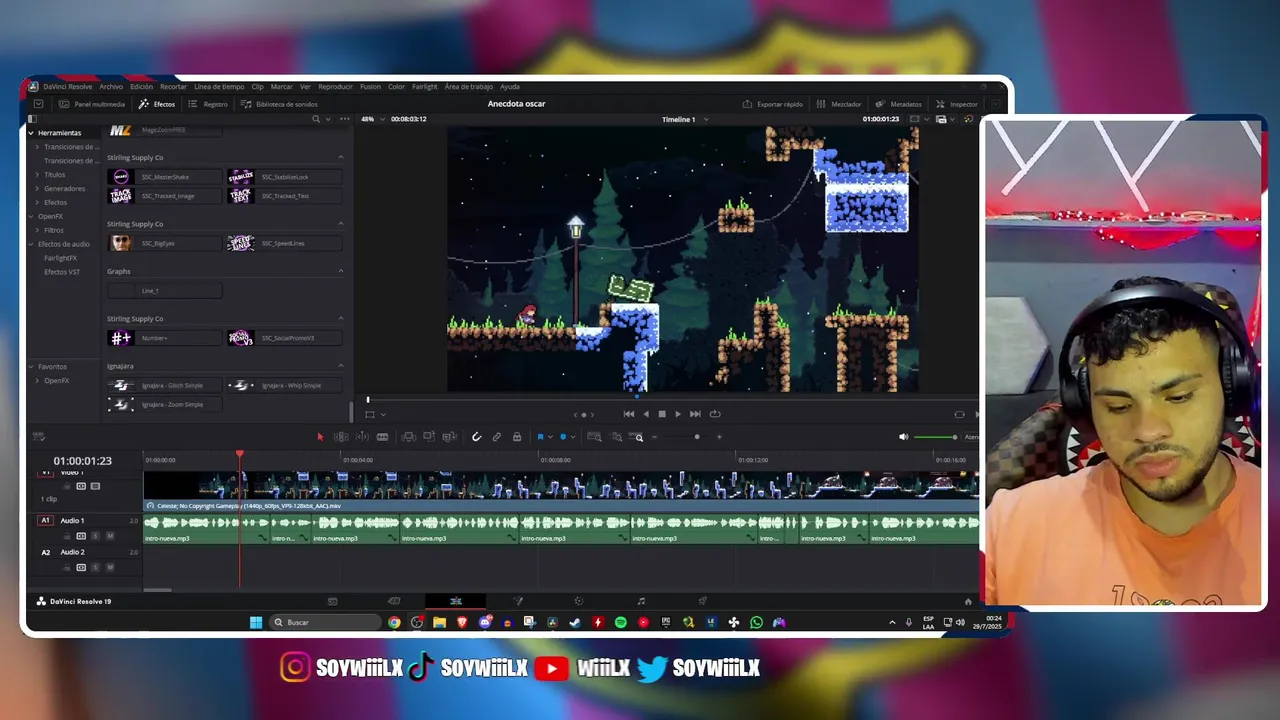
Task: Open the Fusion menu
Action: coord(370,87)
